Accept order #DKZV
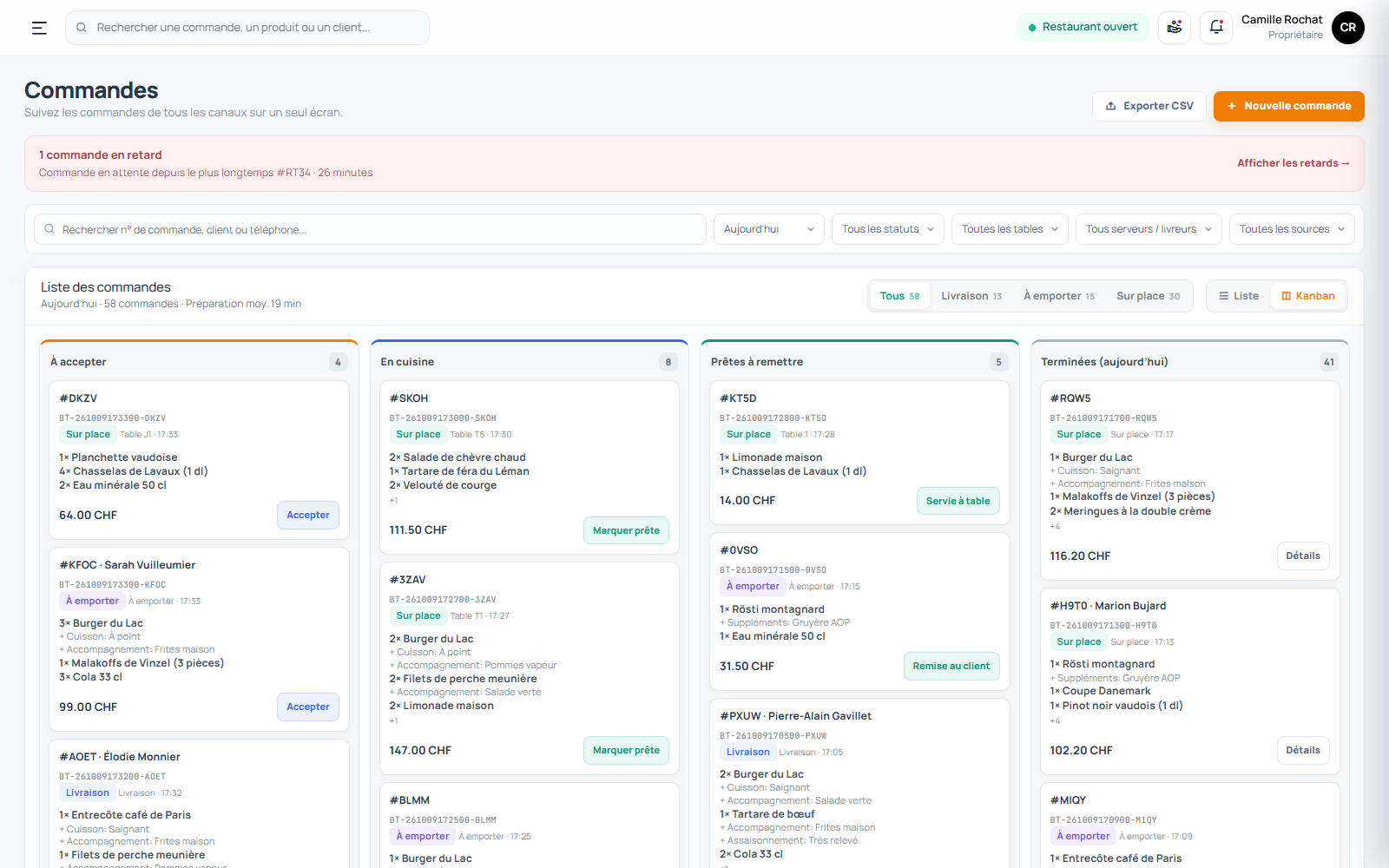The height and width of the screenshot is (868, 1389). point(308,515)
